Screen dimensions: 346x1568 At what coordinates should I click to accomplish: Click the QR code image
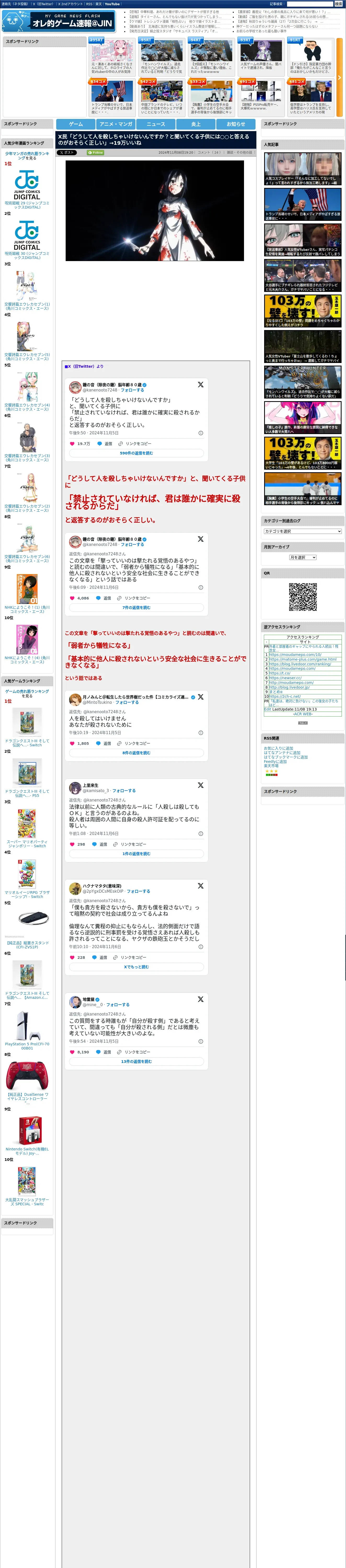click(303, 597)
